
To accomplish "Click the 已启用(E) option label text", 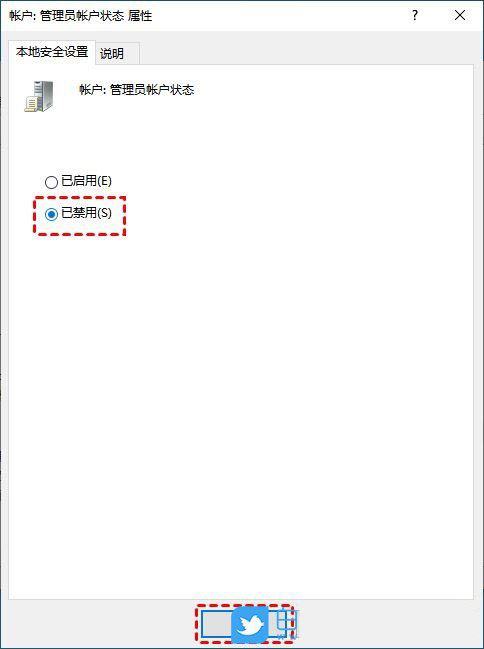I will pyautogui.click(x=87, y=181).
